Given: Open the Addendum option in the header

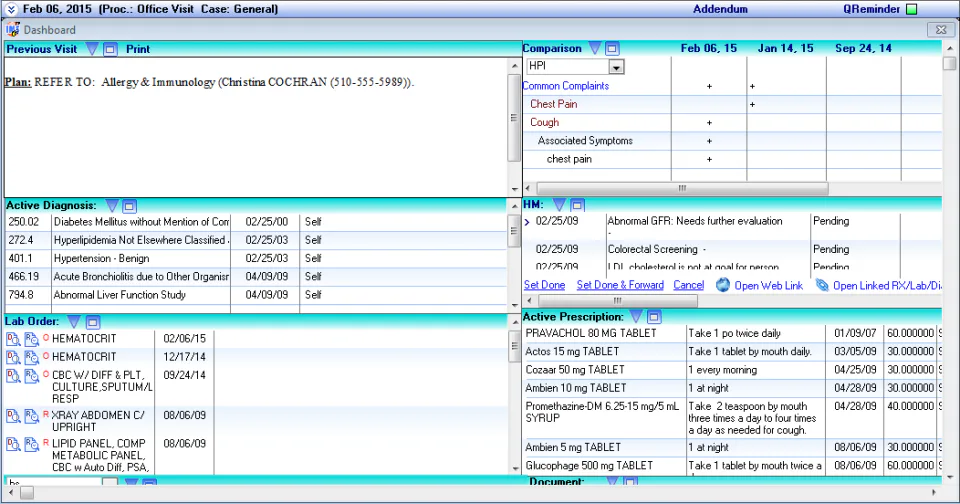Looking at the screenshot, I should (x=720, y=9).
